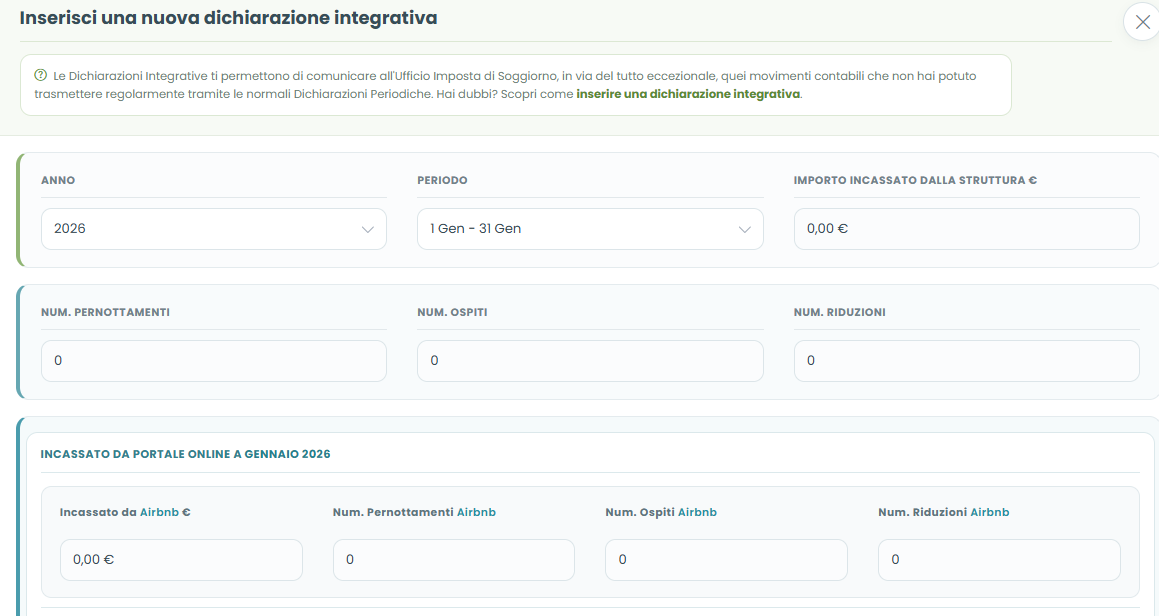Click the chevron arrow in the Periodo selector
1159x616 pixels.
click(x=744, y=229)
